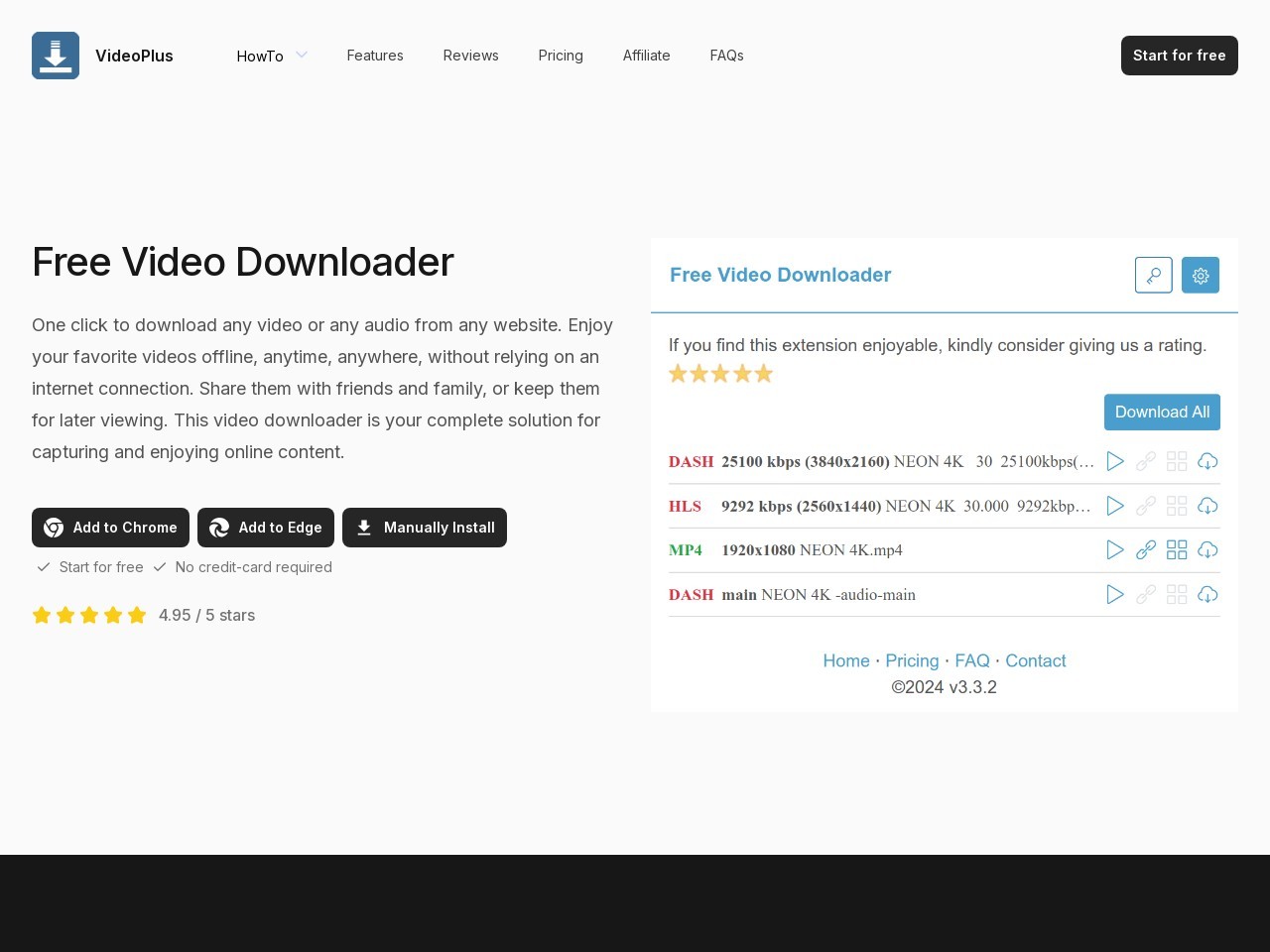Open the Contact link in panel footer
The image size is (1270, 952).
[1035, 661]
